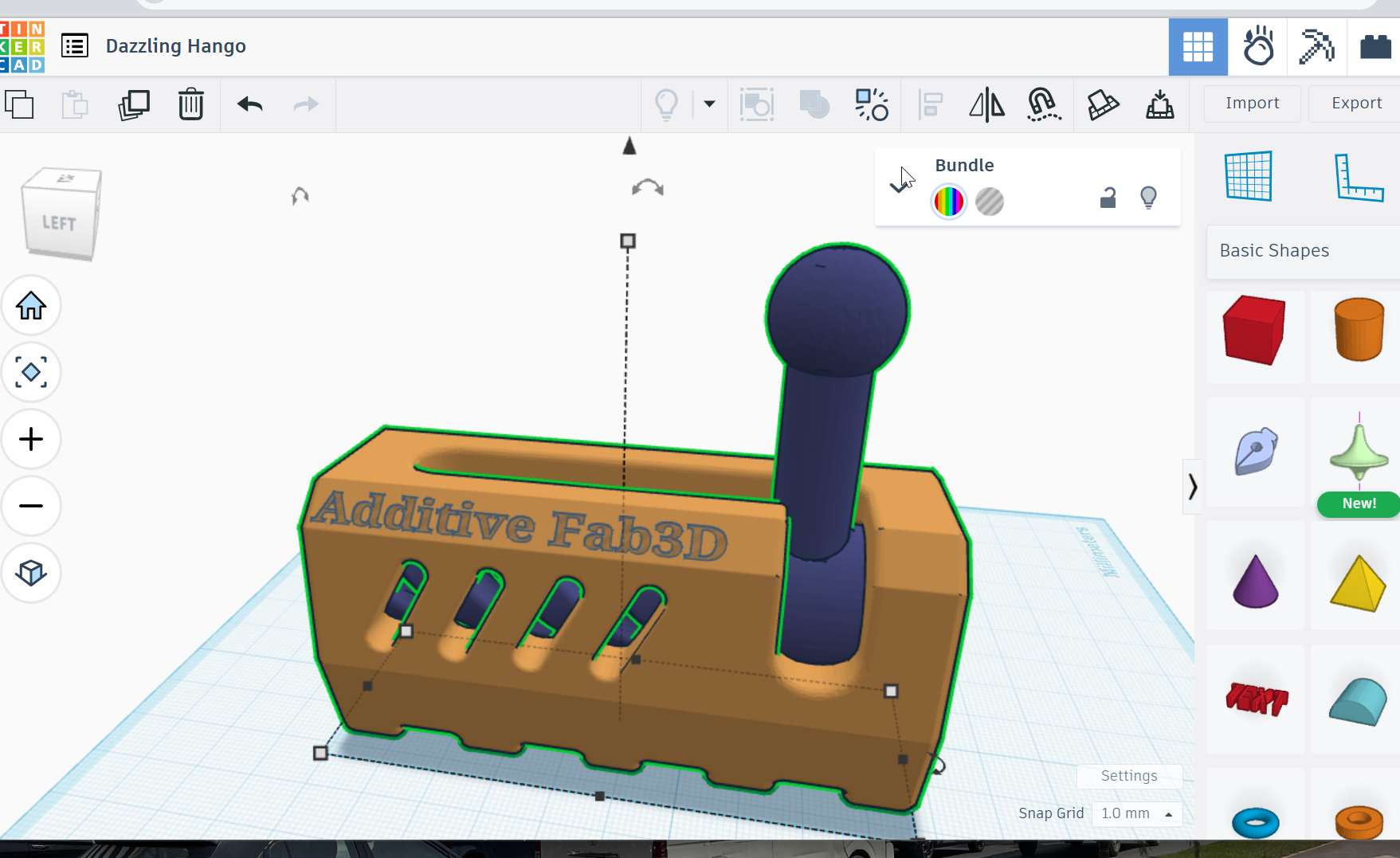
Task: Open the Snap Grid size dropdown
Action: (x=1136, y=813)
